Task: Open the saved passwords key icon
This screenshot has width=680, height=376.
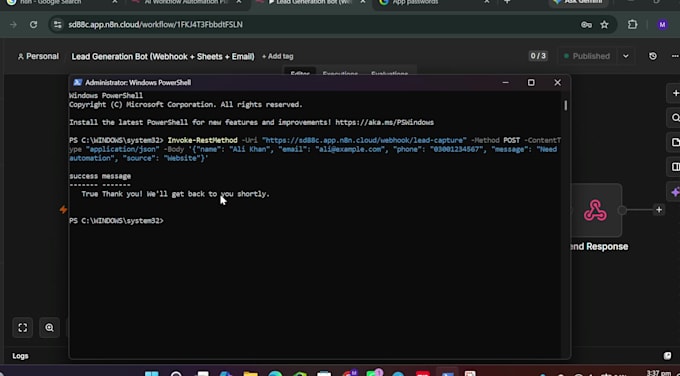Action: pyautogui.click(x=586, y=25)
